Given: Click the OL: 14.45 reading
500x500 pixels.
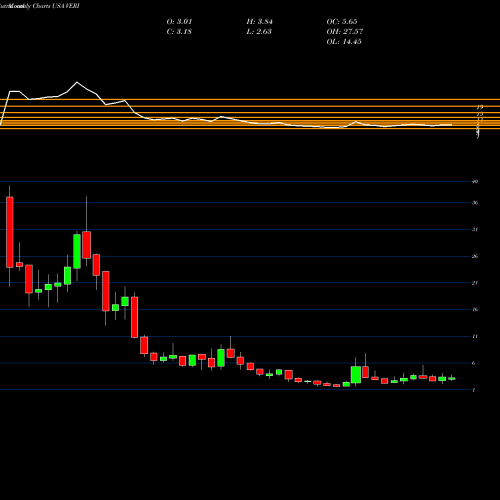Looking at the screenshot, I should [344, 42].
